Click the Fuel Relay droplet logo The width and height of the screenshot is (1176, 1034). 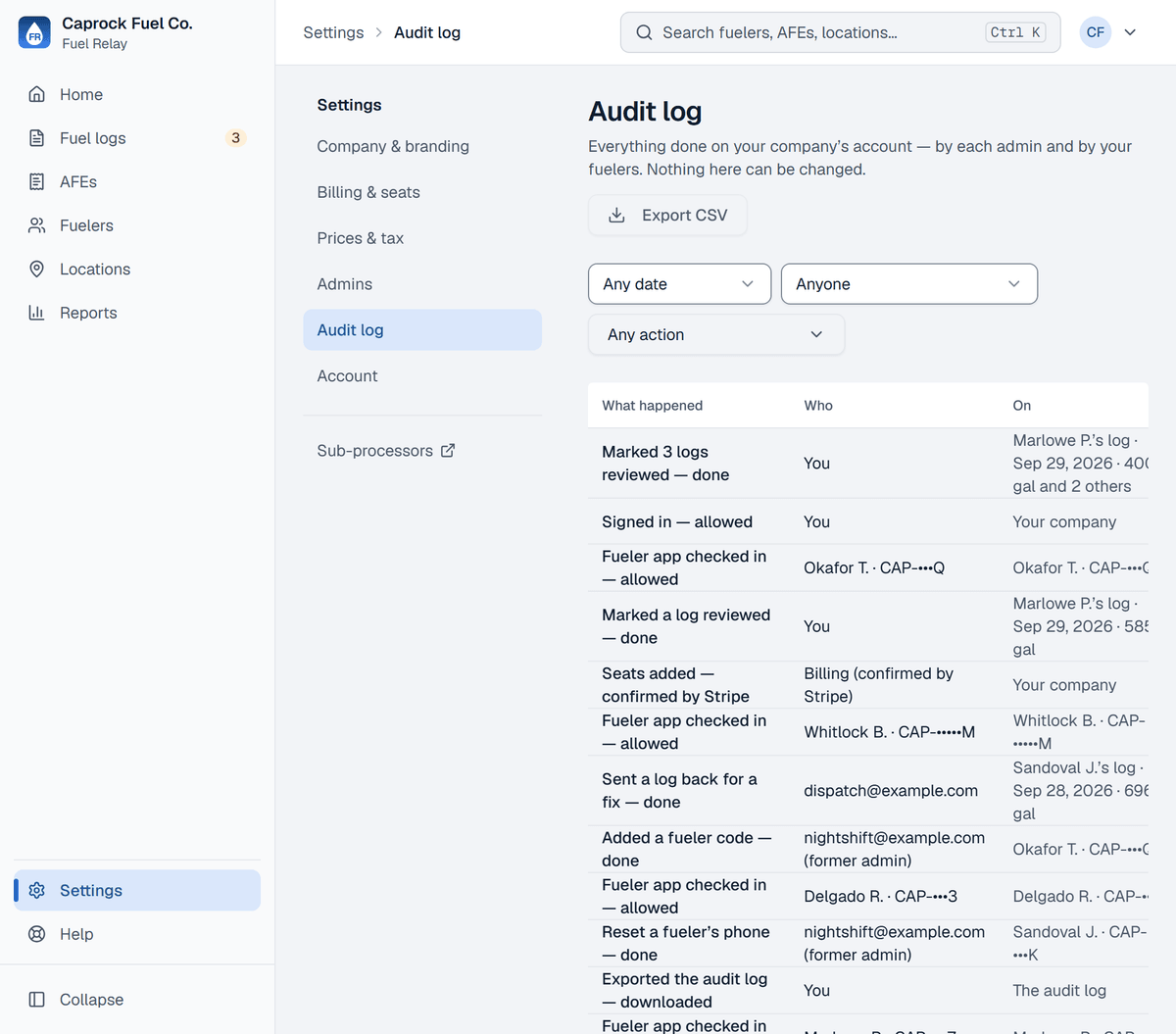(34, 32)
